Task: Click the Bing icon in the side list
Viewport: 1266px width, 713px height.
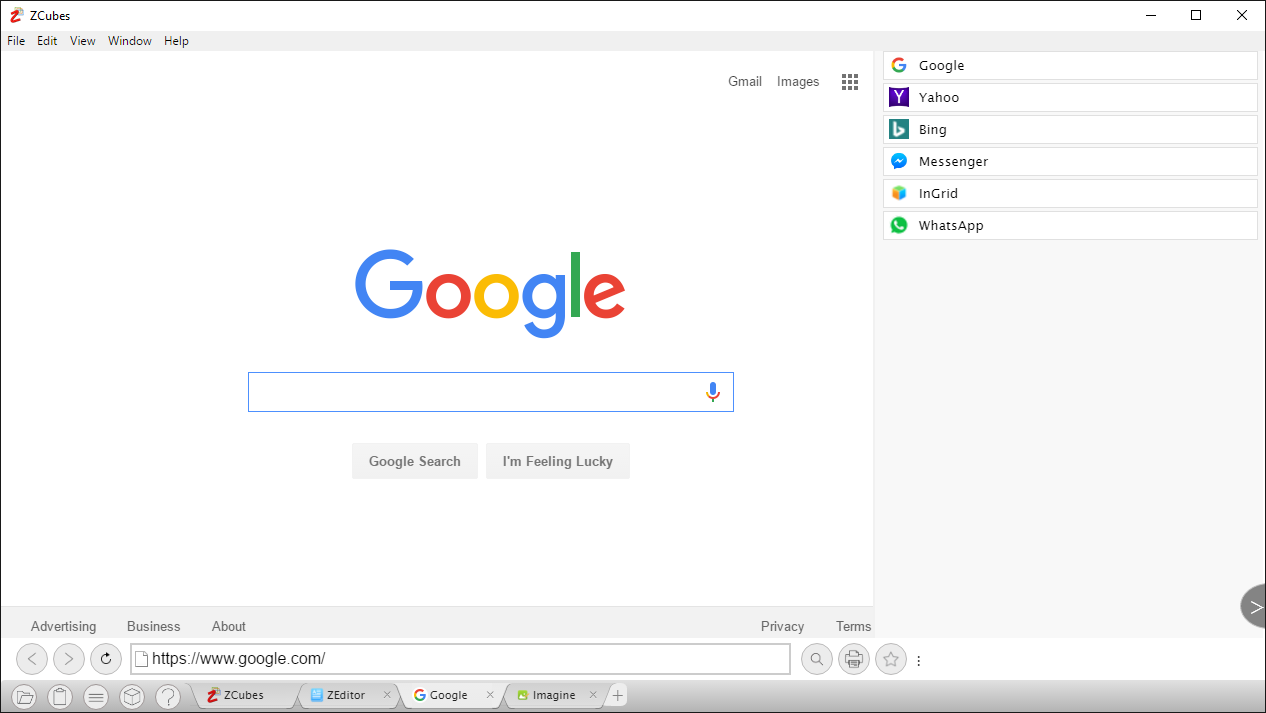Action: pyautogui.click(x=899, y=129)
